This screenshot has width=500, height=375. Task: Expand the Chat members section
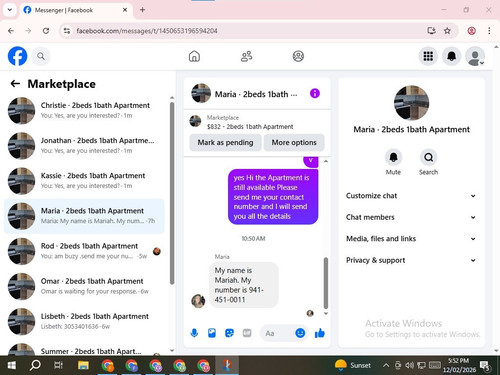point(411,217)
